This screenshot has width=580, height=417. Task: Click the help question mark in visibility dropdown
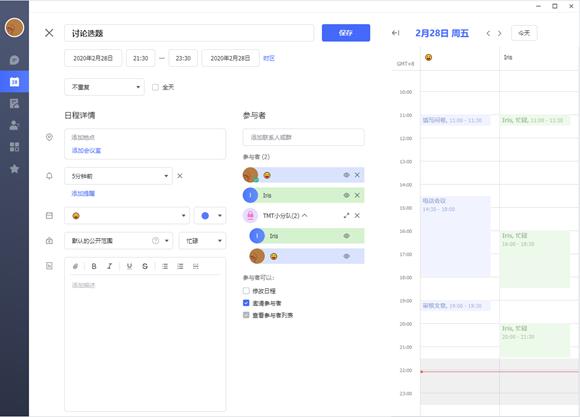[x=156, y=241]
